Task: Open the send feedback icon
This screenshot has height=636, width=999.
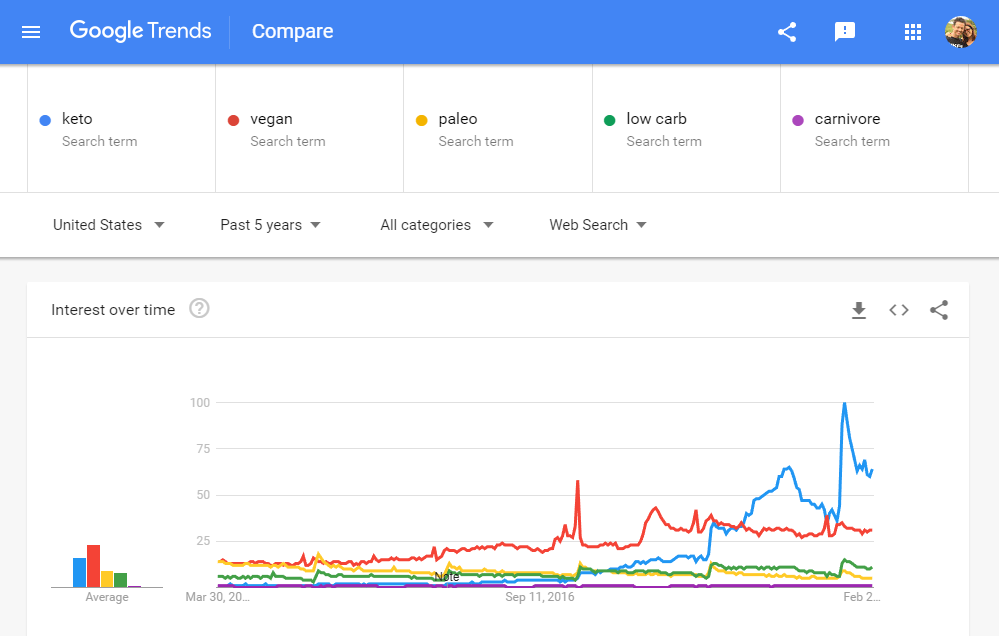Action: (x=845, y=32)
